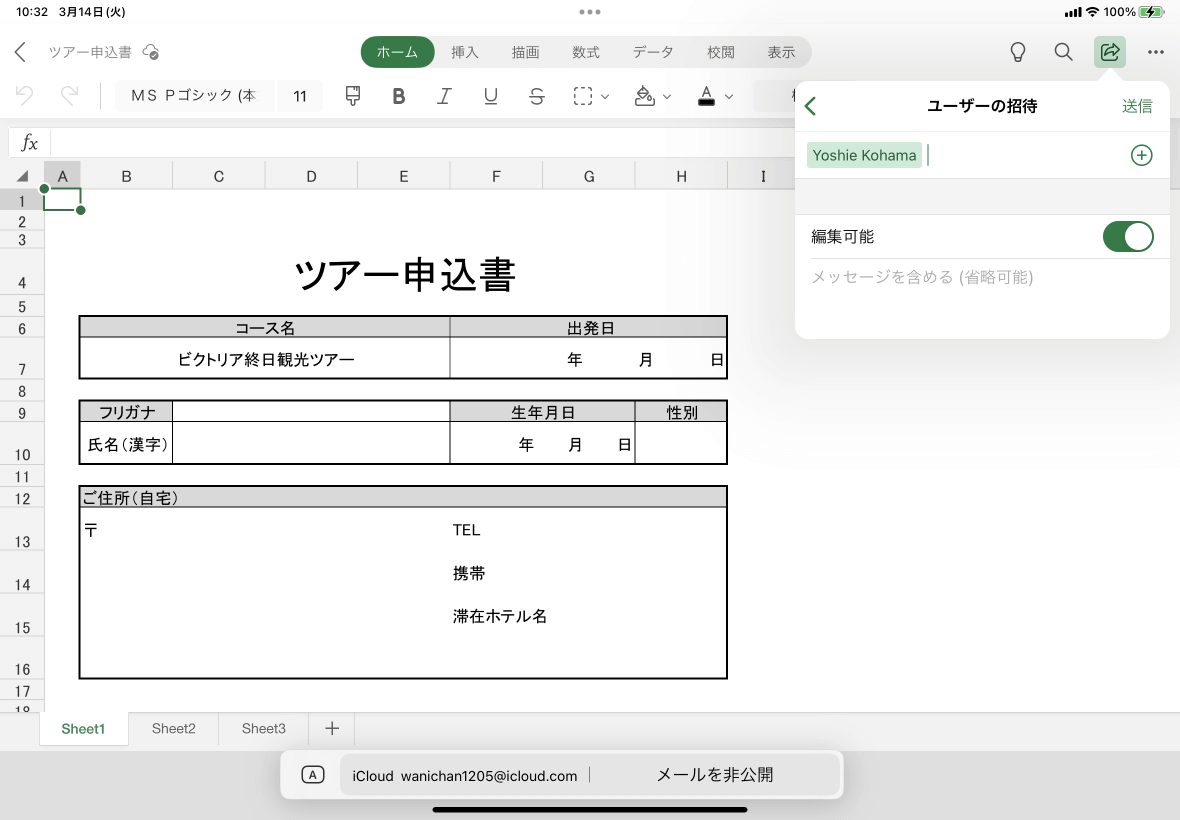Apply Underline formatting
Image resolution: width=1180 pixels, height=820 pixels.
click(x=491, y=96)
